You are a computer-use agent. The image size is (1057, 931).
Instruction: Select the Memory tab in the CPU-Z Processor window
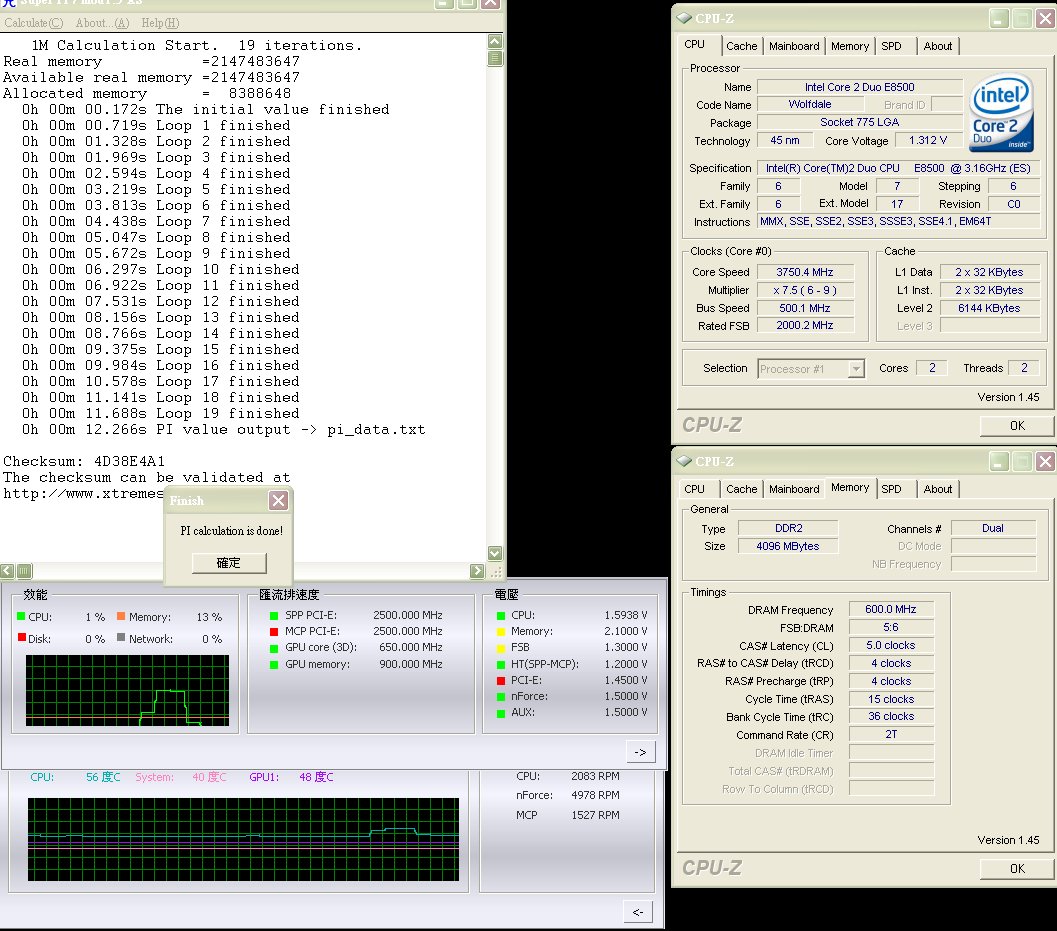pos(850,46)
